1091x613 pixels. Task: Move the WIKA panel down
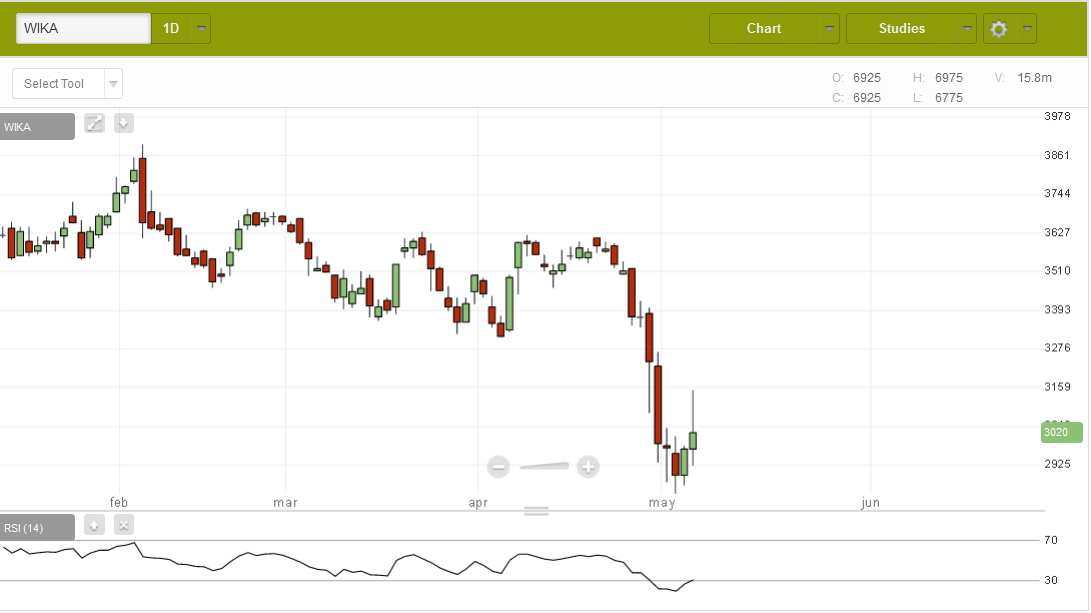click(123, 123)
